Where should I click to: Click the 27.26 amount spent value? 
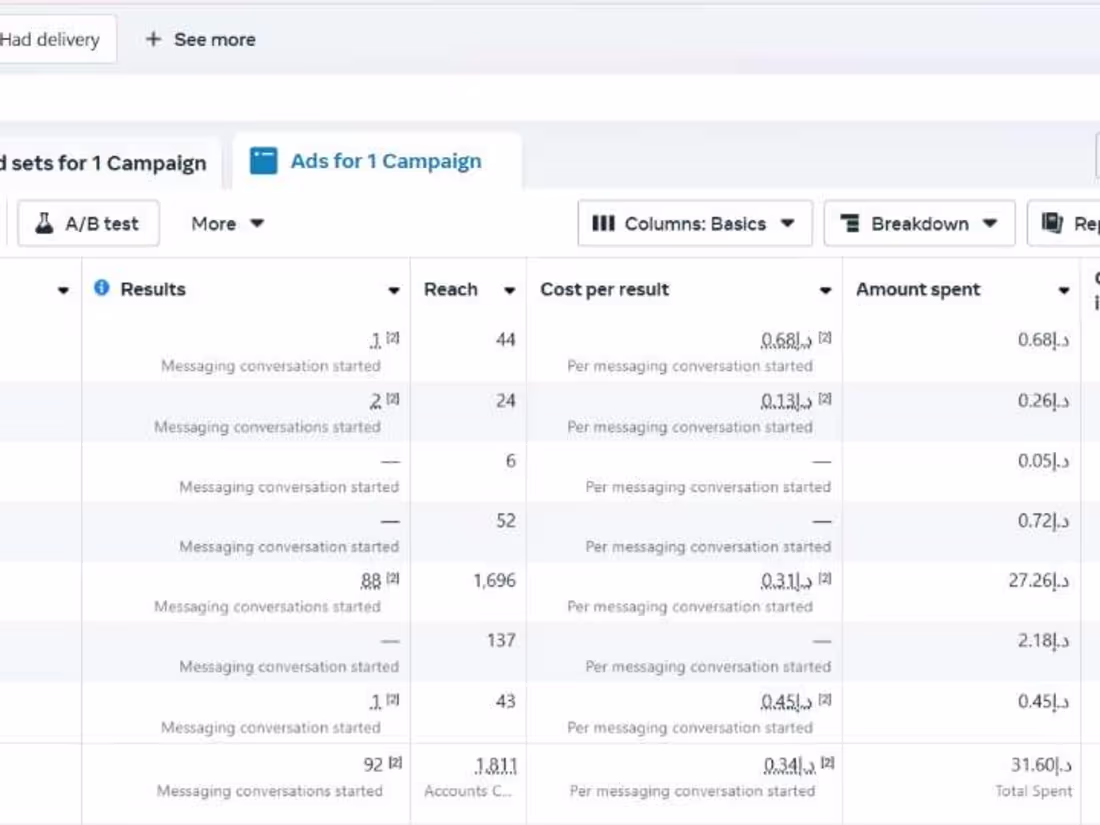click(x=1039, y=580)
